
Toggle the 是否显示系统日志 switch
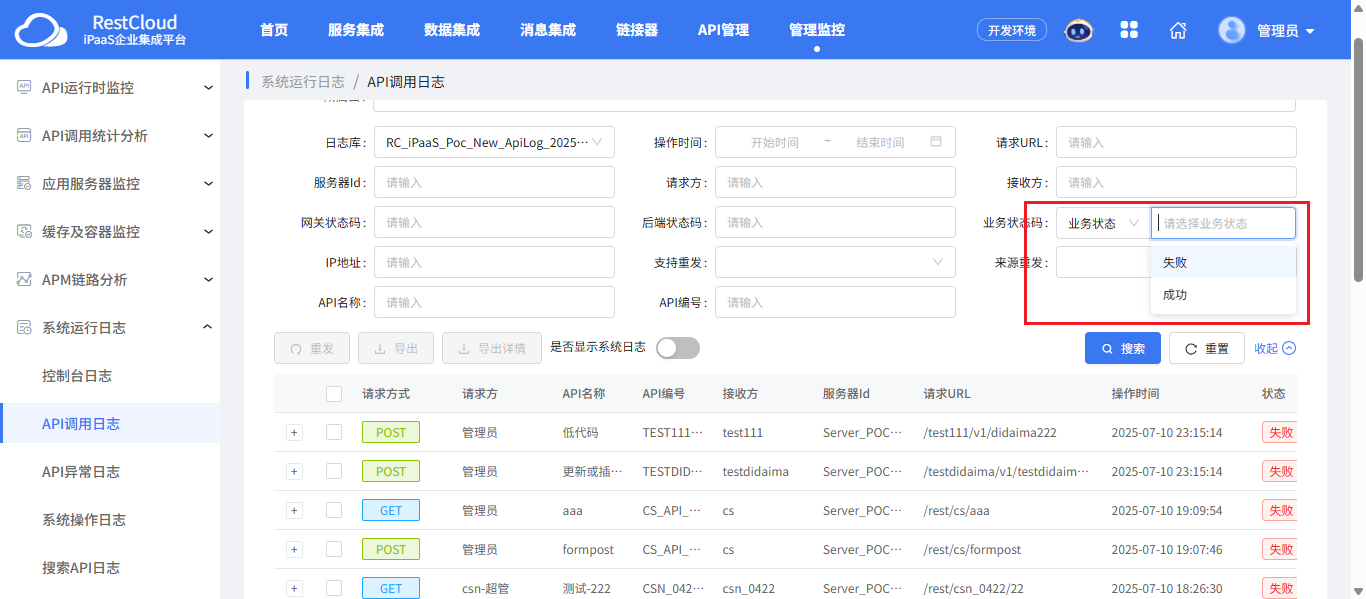(678, 348)
